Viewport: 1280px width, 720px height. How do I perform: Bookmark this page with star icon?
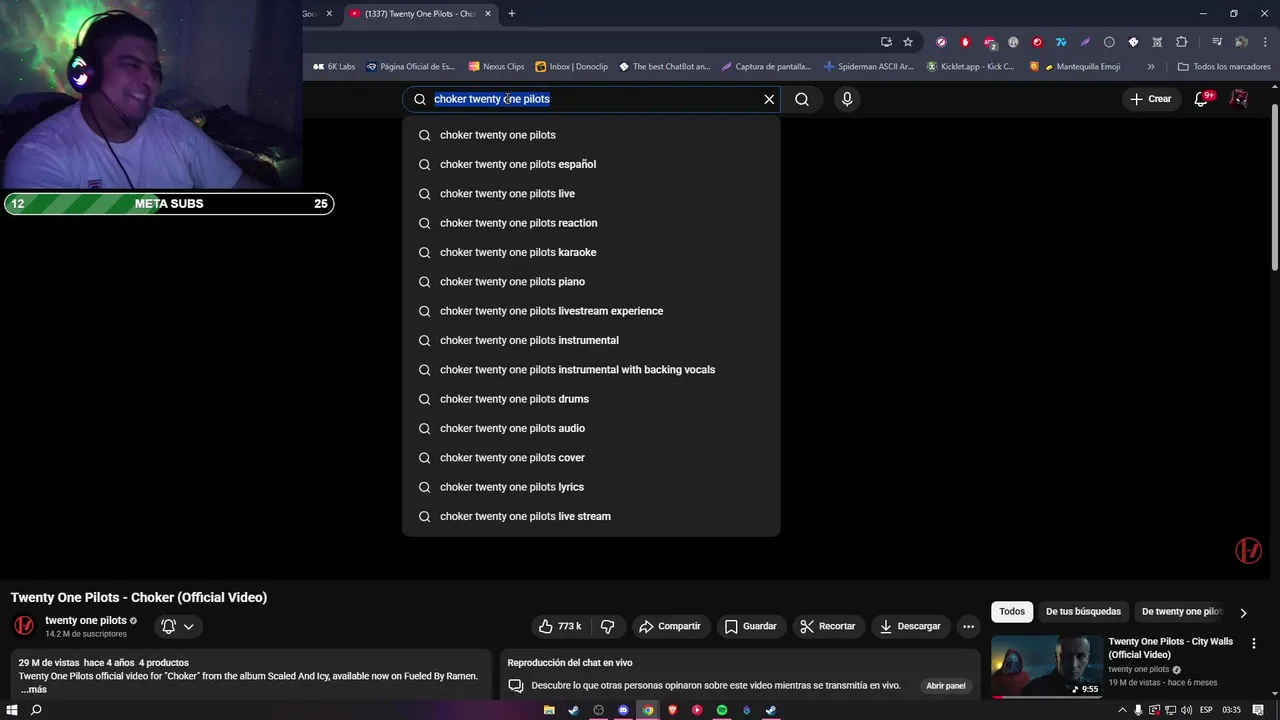tap(908, 42)
